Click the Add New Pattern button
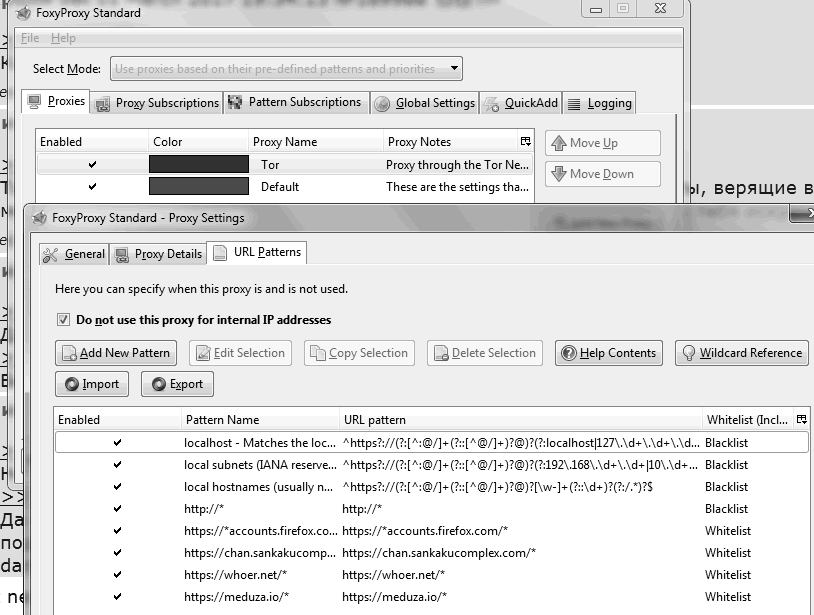 [116, 353]
